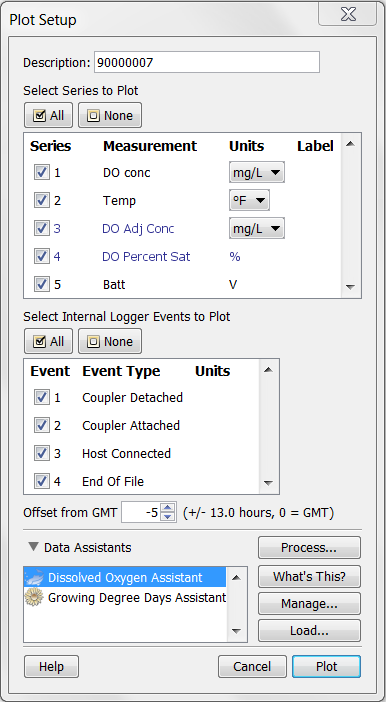Click the Plot button
386x702 pixels.
point(326,667)
